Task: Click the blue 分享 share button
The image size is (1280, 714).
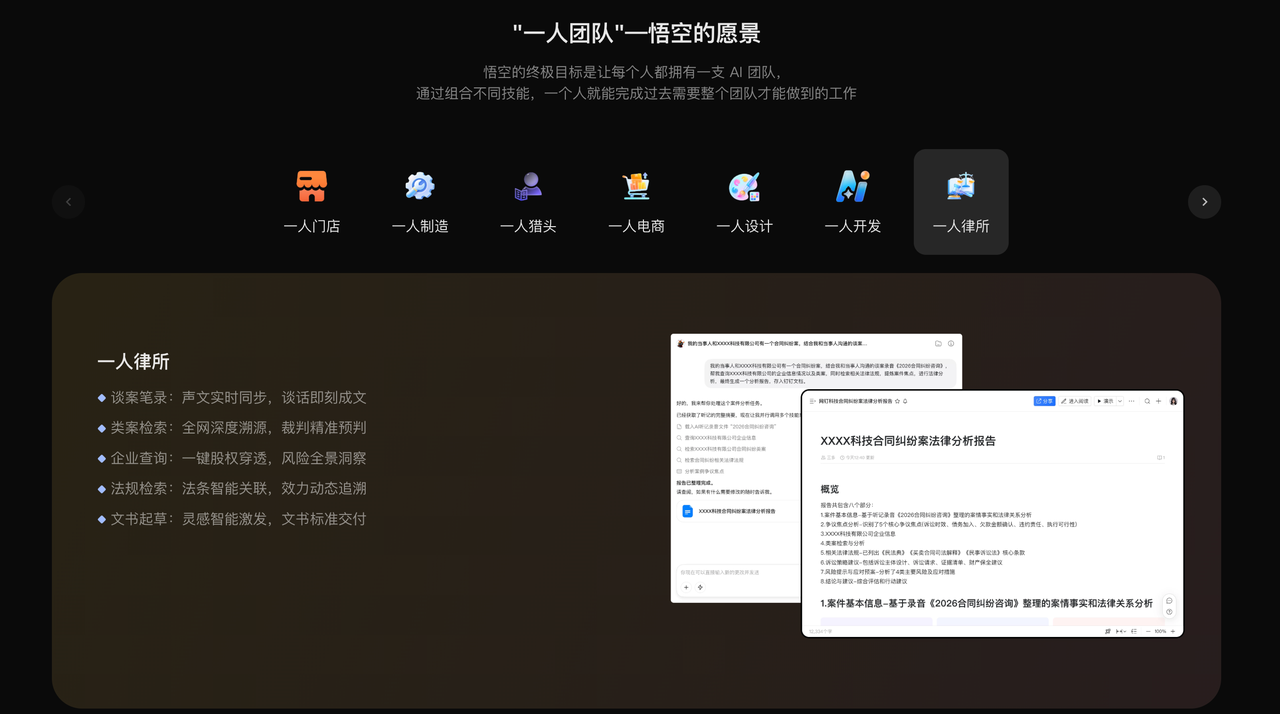Action: [1044, 401]
